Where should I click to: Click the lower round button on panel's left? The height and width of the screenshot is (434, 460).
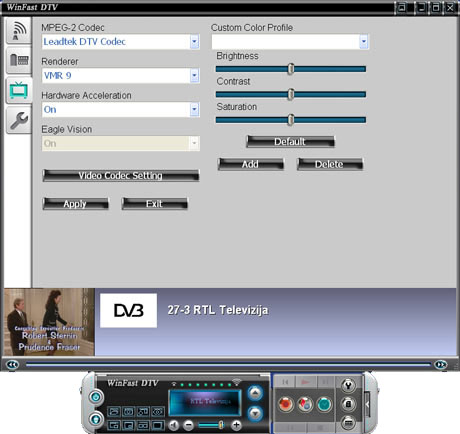[96, 418]
